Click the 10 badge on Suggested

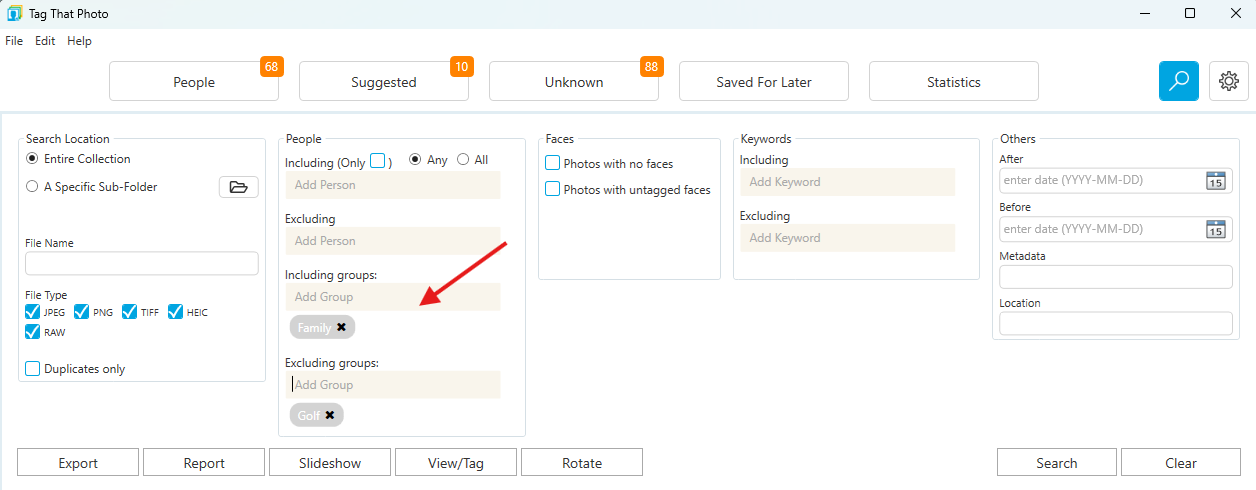coord(461,67)
